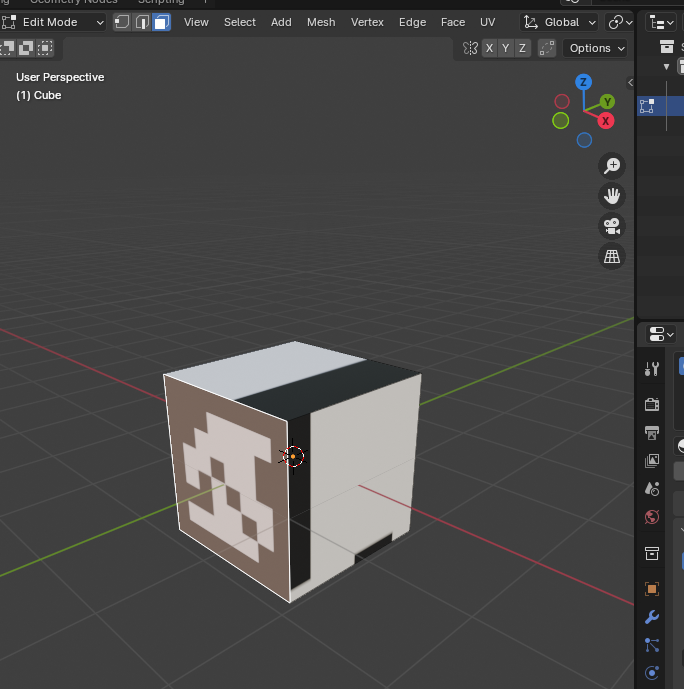This screenshot has width=684, height=689.
Task: Activate face select mode button
Action: tap(162, 22)
